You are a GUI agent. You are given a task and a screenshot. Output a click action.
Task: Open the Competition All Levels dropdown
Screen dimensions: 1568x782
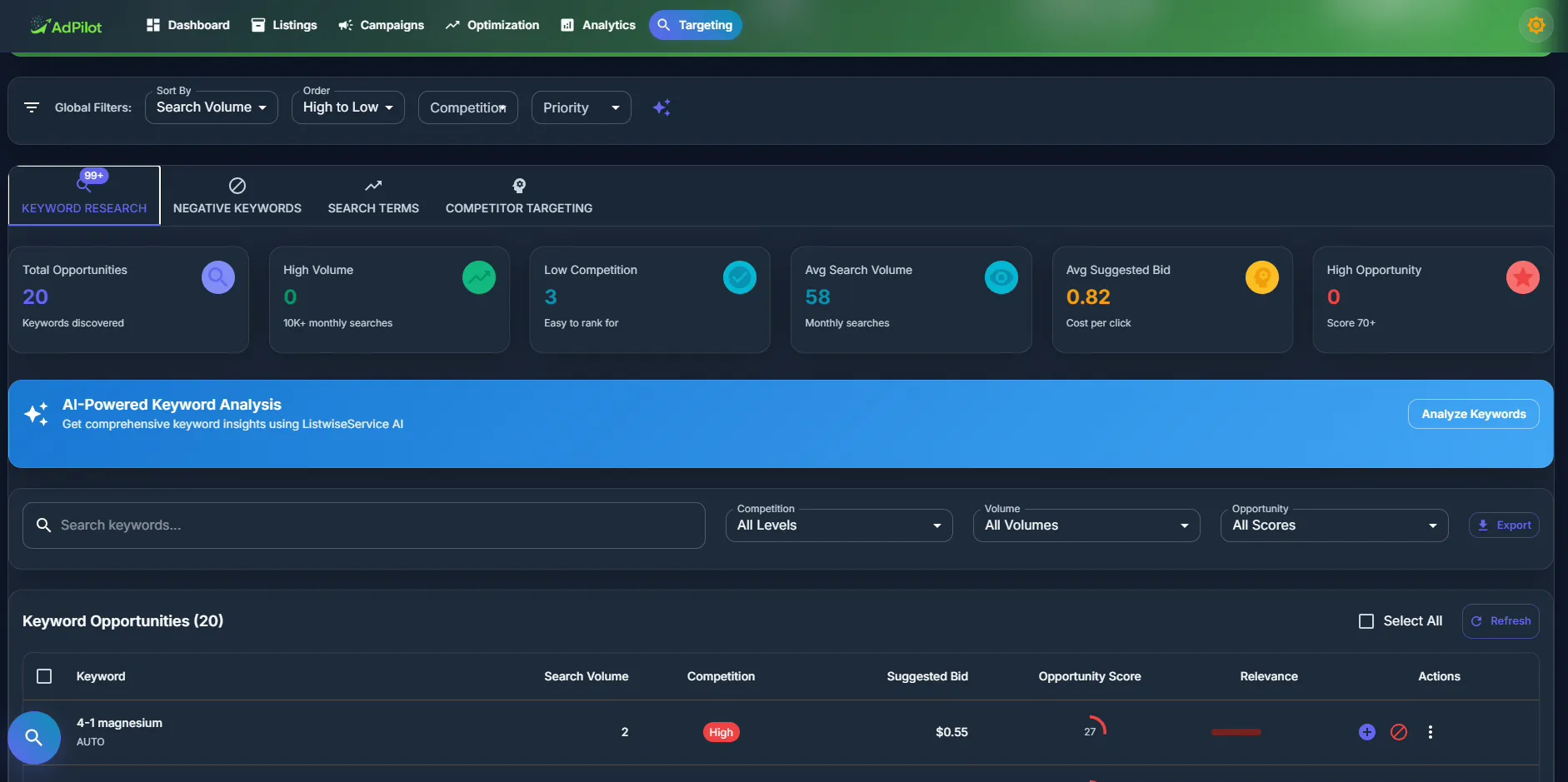pos(839,525)
